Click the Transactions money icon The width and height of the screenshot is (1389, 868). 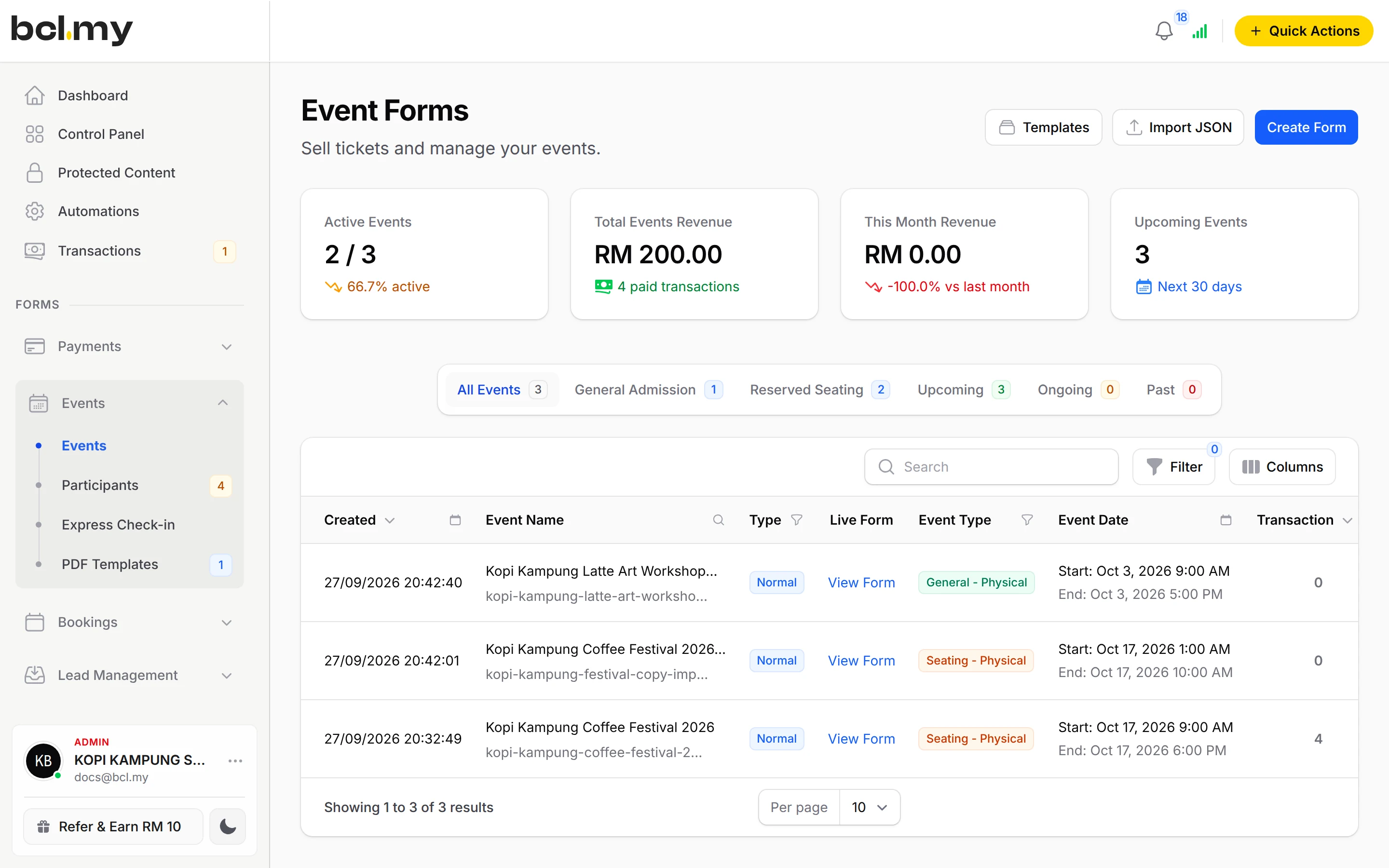point(34,251)
